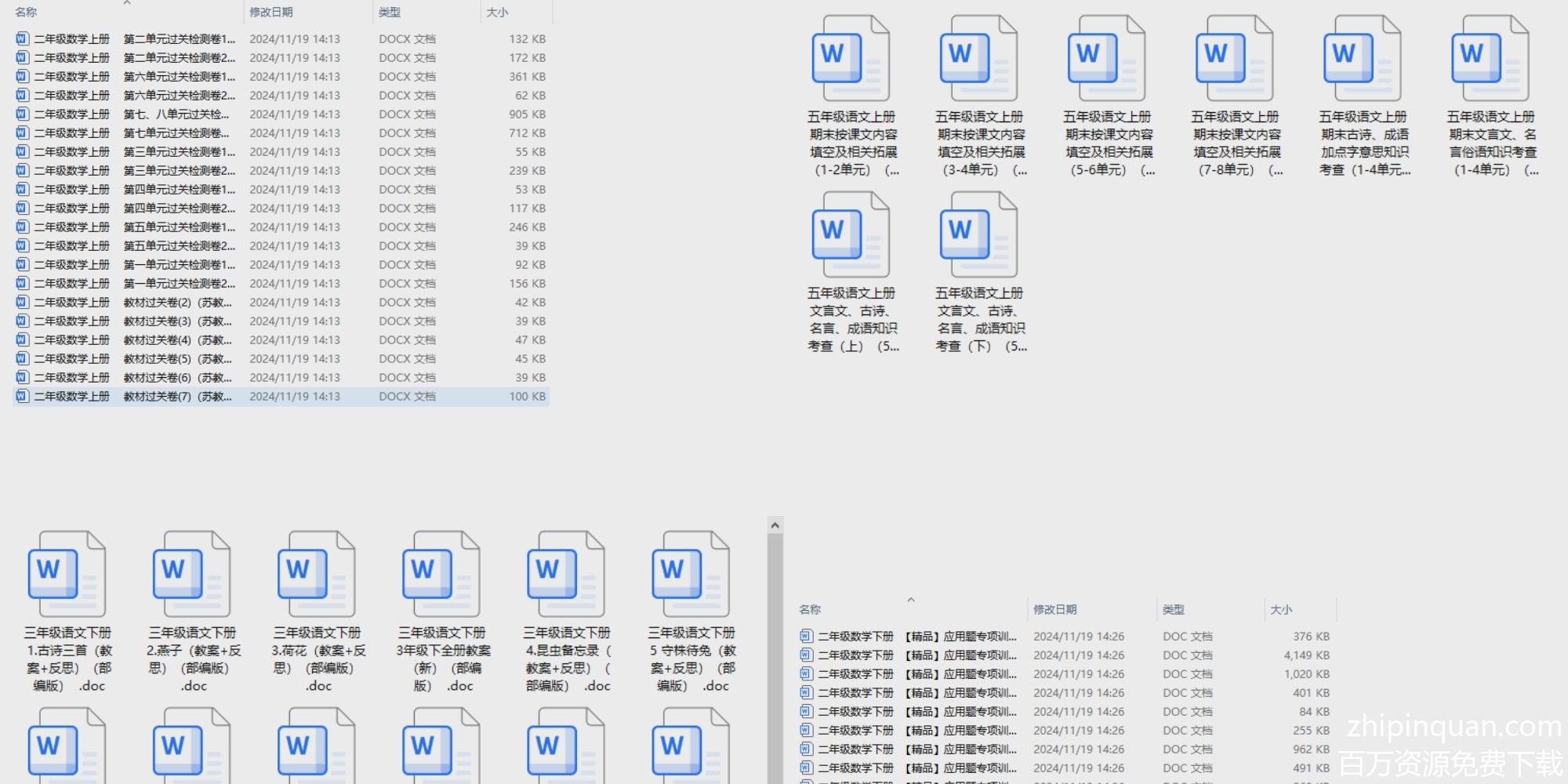Click the 文言文、古诗考查（下）Word file icon

(x=978, y=236)
